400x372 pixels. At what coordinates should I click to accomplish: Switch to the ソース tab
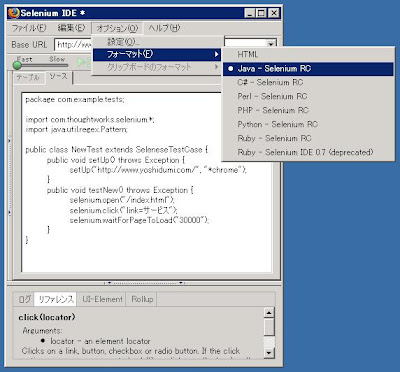pyautogui.click(x=59, y=77)
